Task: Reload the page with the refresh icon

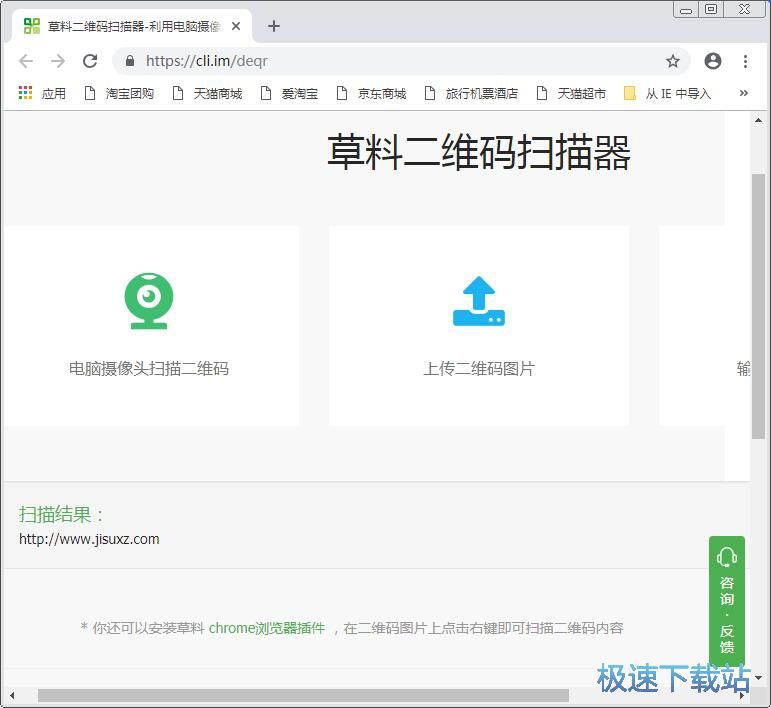Action: pos(90,61)
